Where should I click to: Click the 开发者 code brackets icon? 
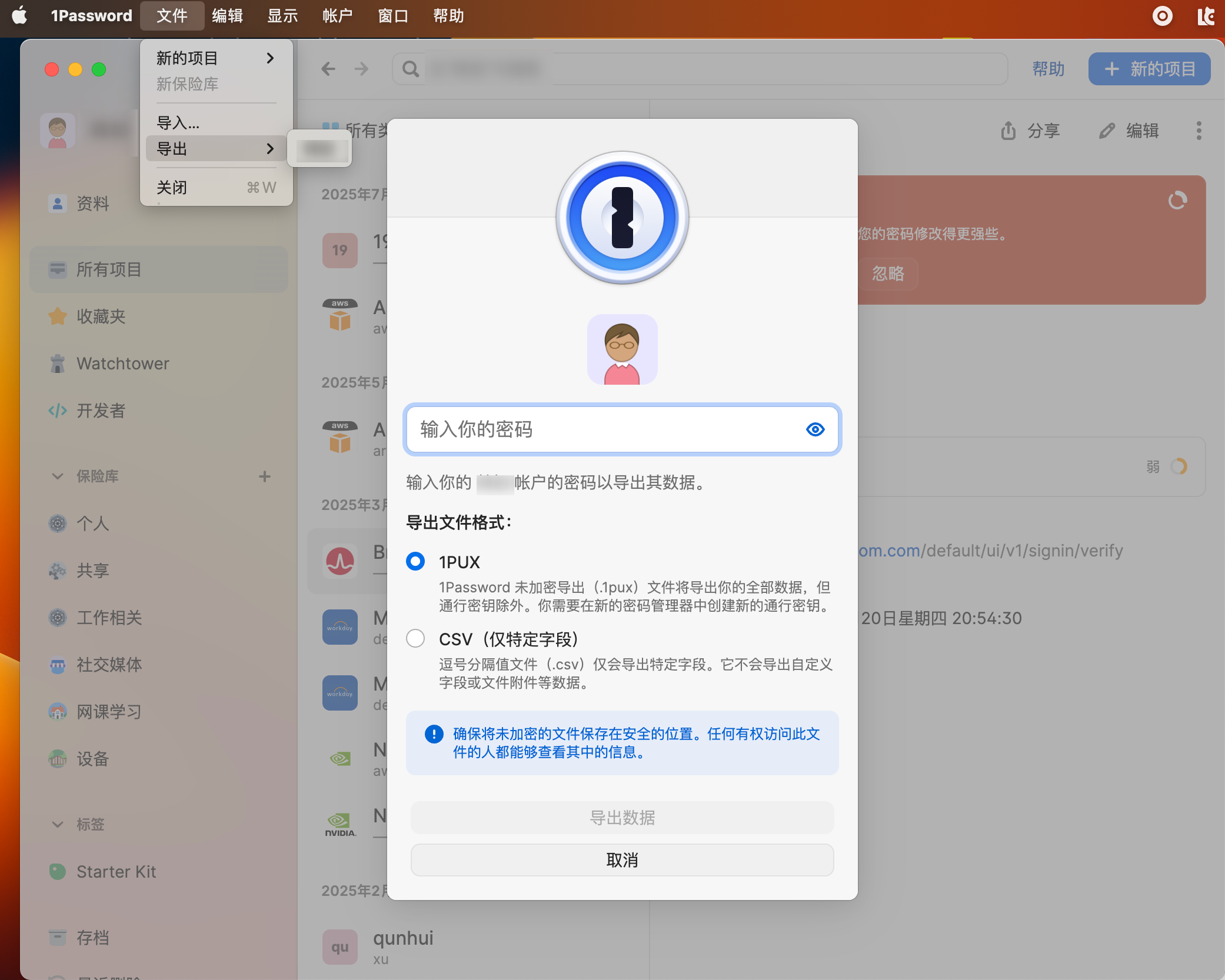(57, 411)
